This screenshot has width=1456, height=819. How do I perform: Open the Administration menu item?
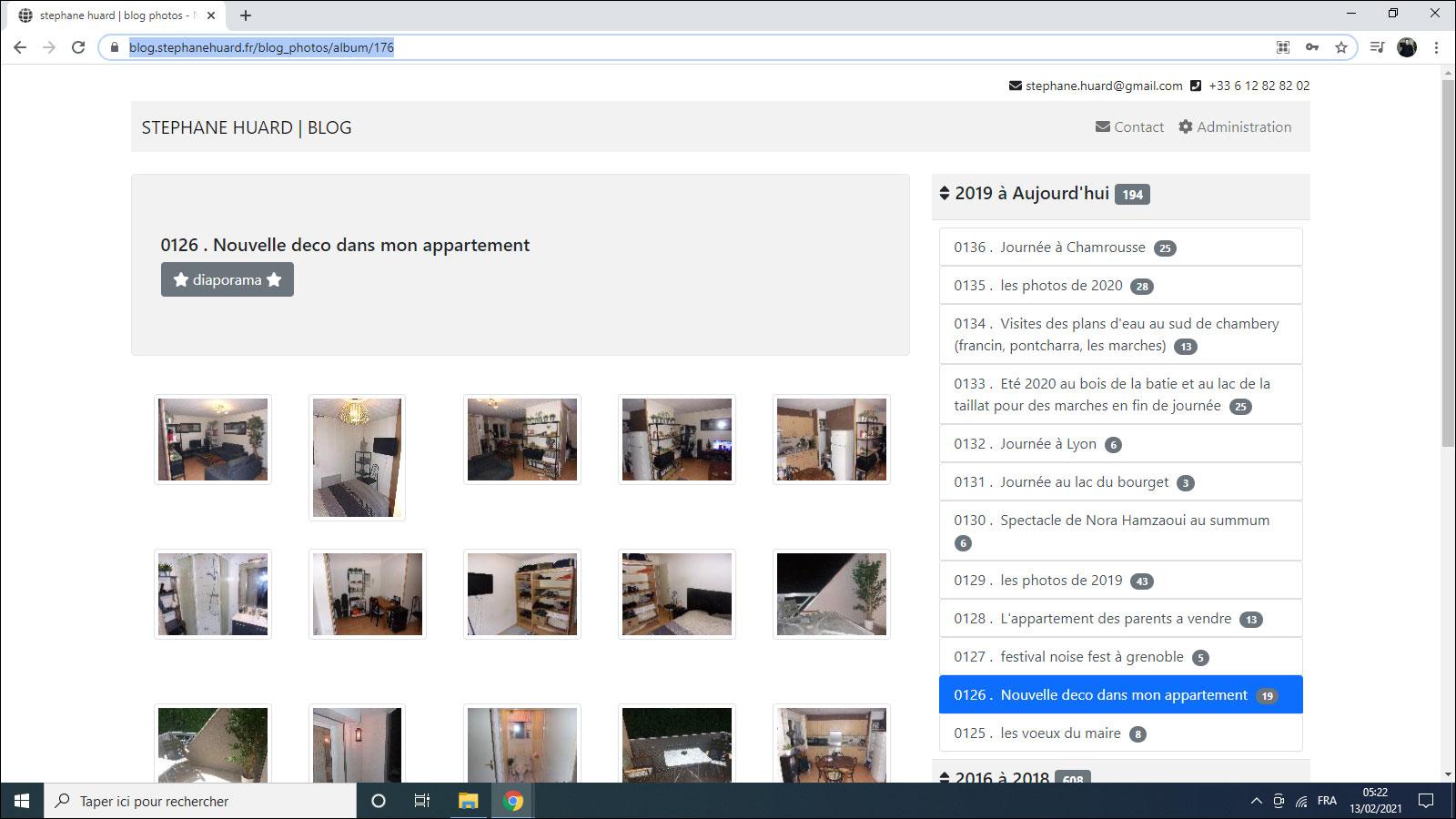coord(1235,127)
